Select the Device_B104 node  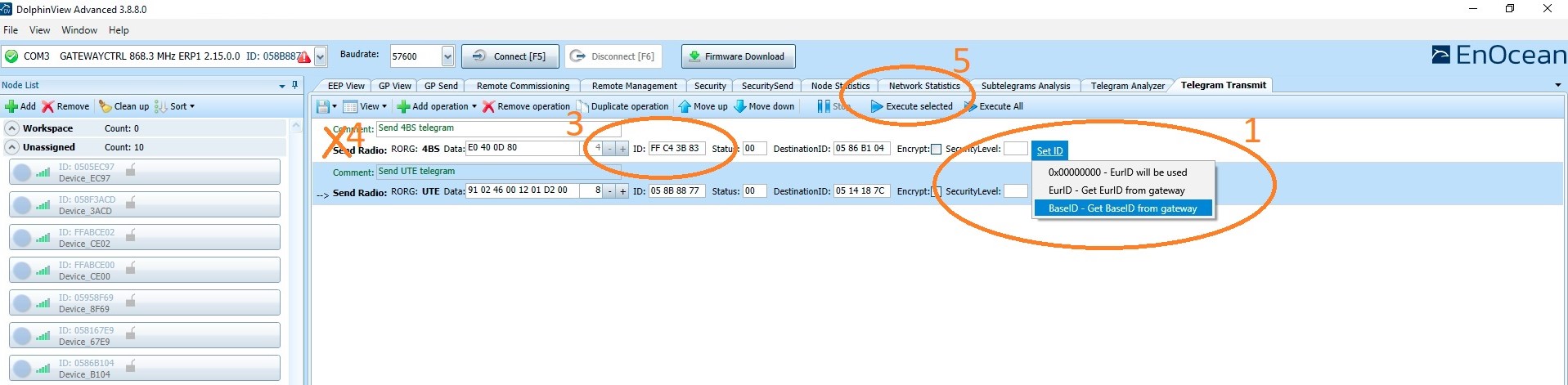tap(145, 368)
